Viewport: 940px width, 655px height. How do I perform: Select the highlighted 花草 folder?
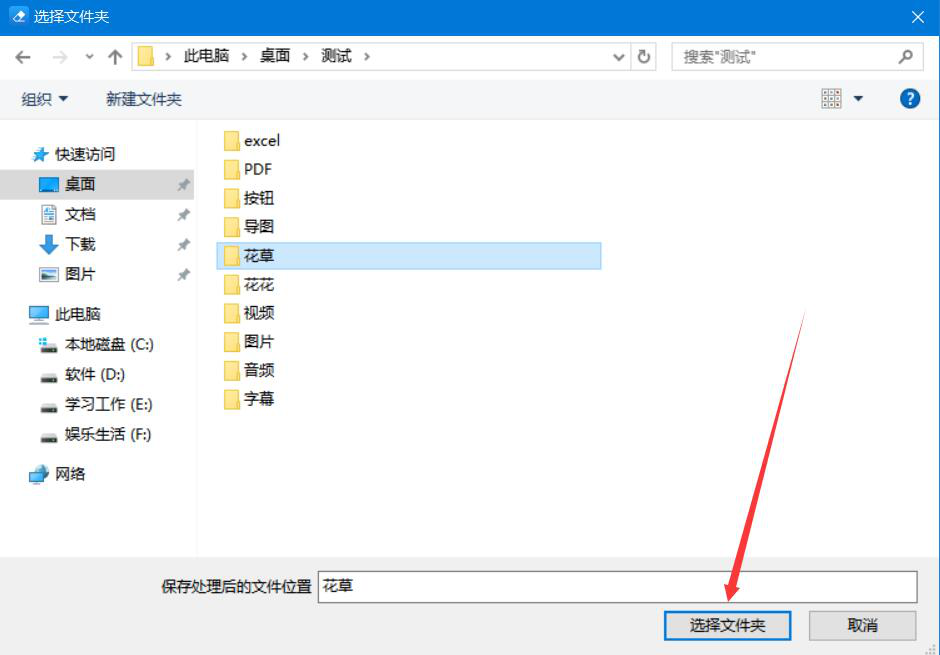pos(409,256)
